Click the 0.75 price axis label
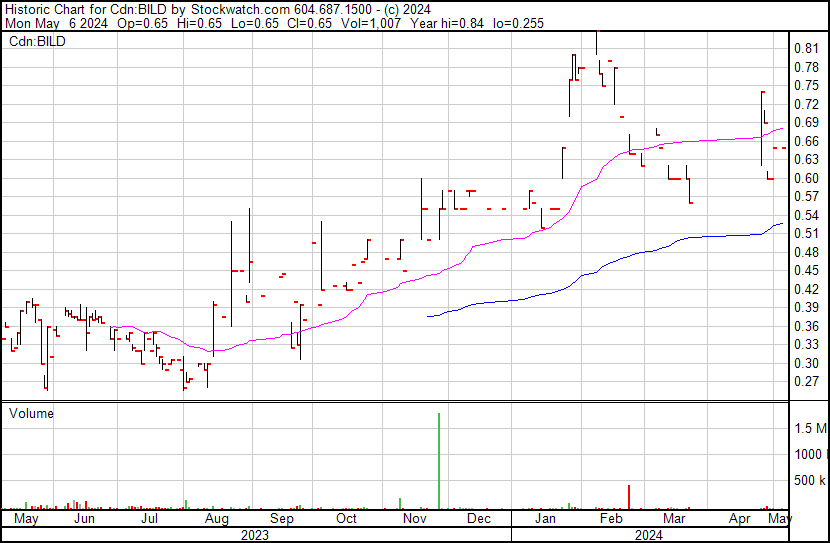830x543 pixels. (806, 86)
